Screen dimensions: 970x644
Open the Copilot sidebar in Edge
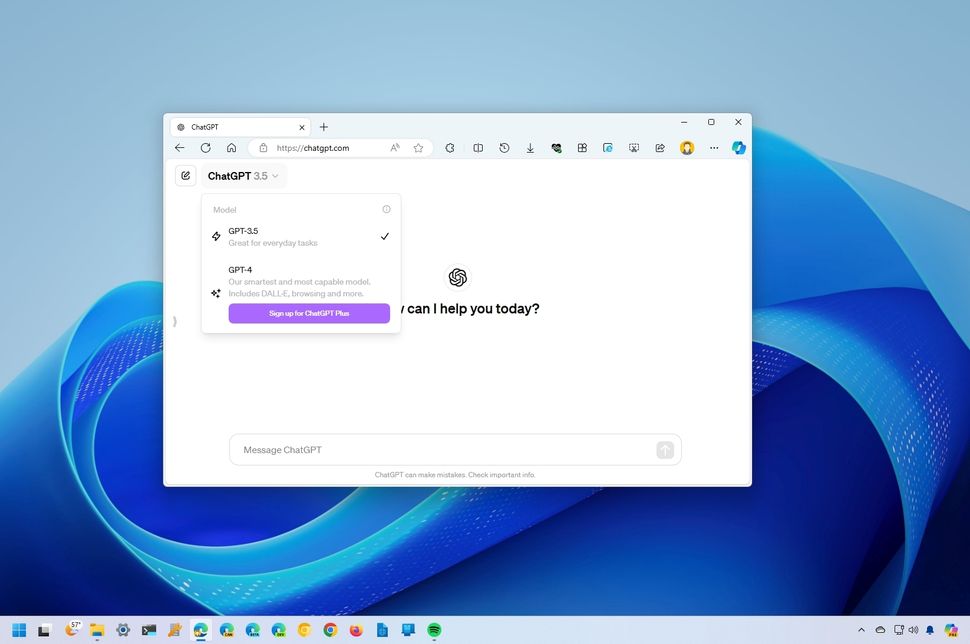click(x=739, y=148)
